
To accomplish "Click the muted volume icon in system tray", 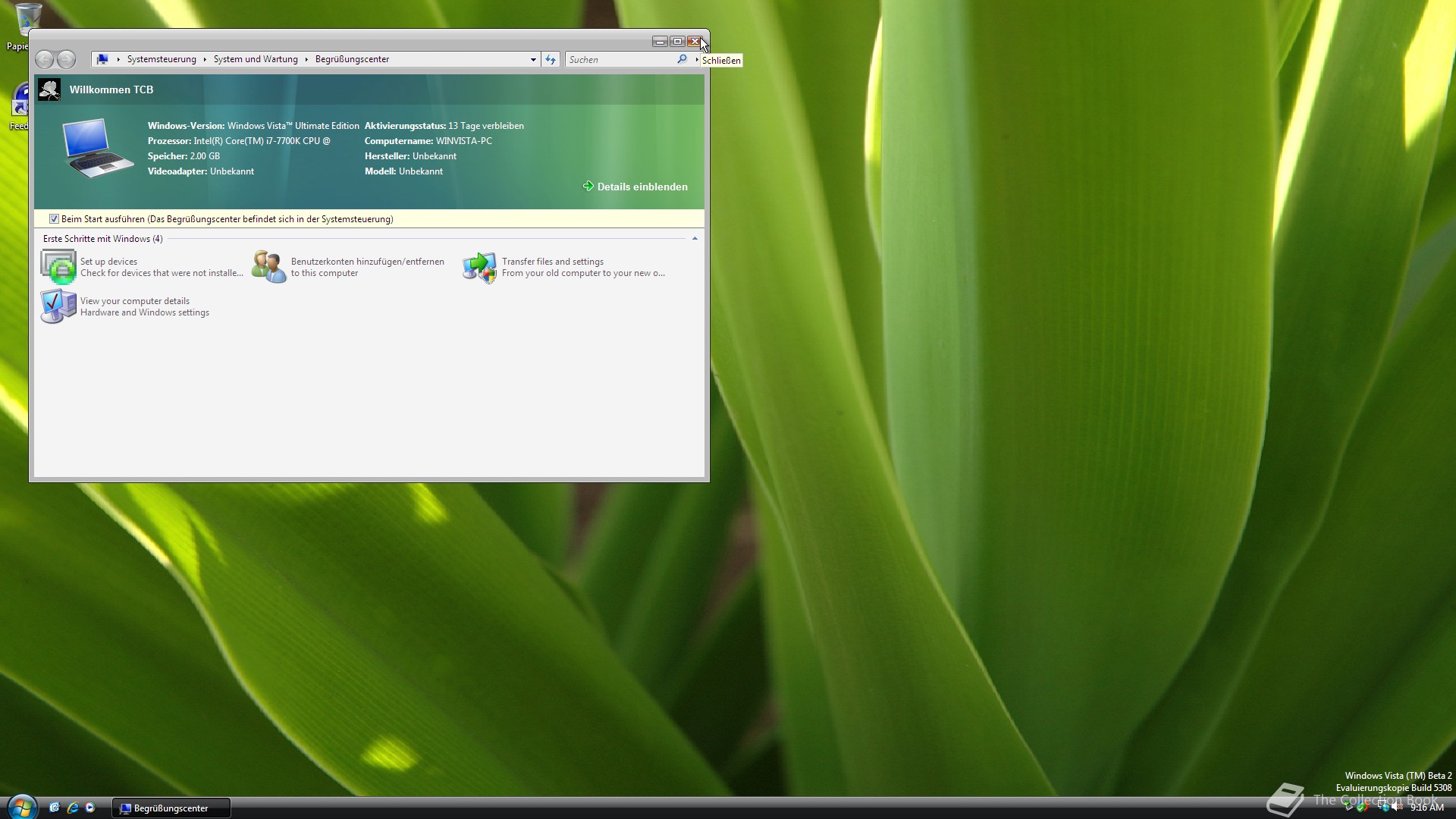I will [1397, 807].
